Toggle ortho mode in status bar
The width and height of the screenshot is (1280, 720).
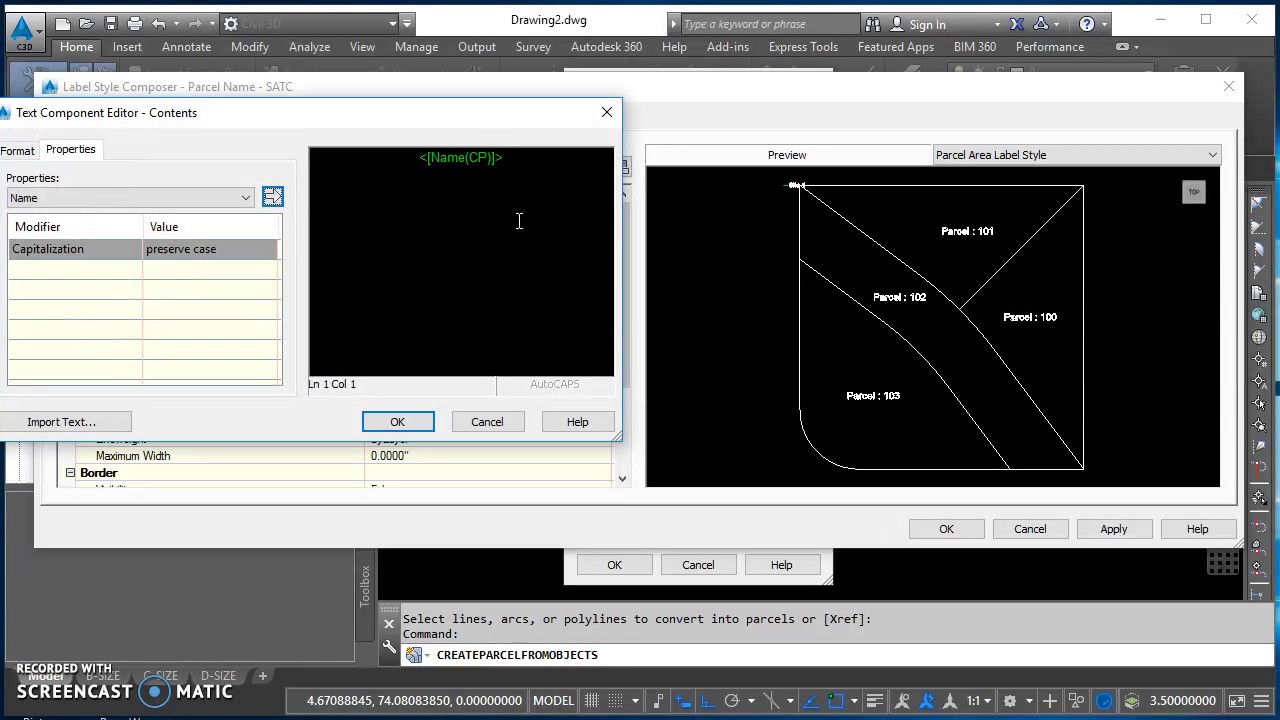pyautogui.click(x=707, y=701)
